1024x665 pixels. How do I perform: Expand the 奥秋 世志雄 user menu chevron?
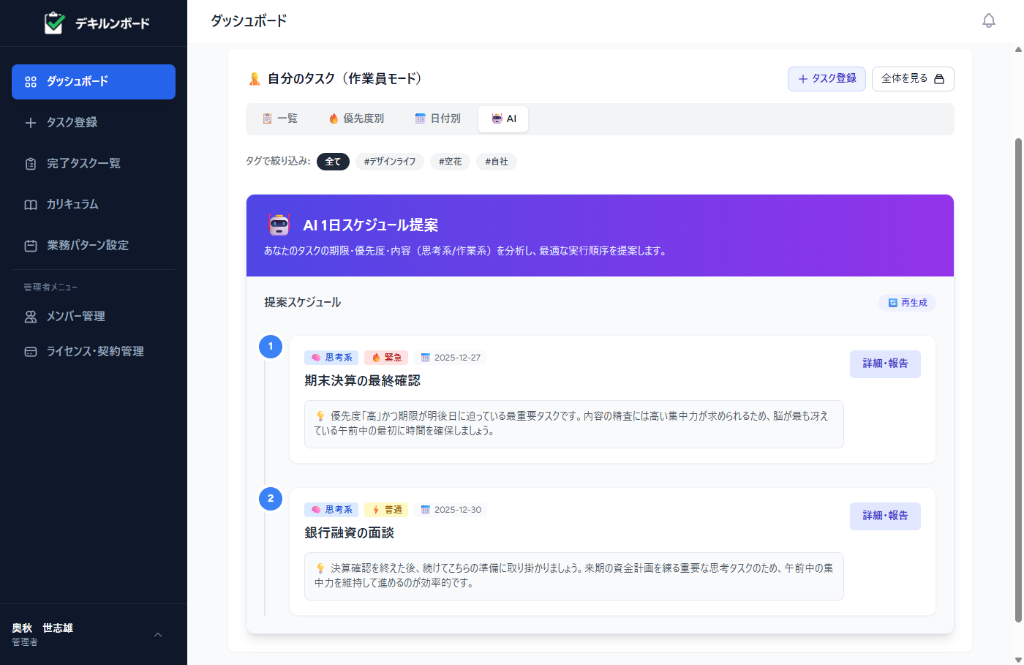tap(156, 634)
